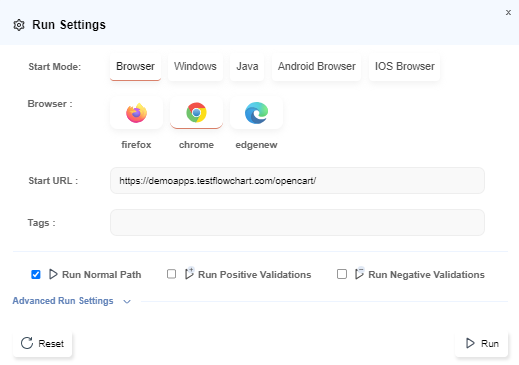This screenshot has width=519, height=365.
Task: Focus the Tags input field
Action: 297,223
